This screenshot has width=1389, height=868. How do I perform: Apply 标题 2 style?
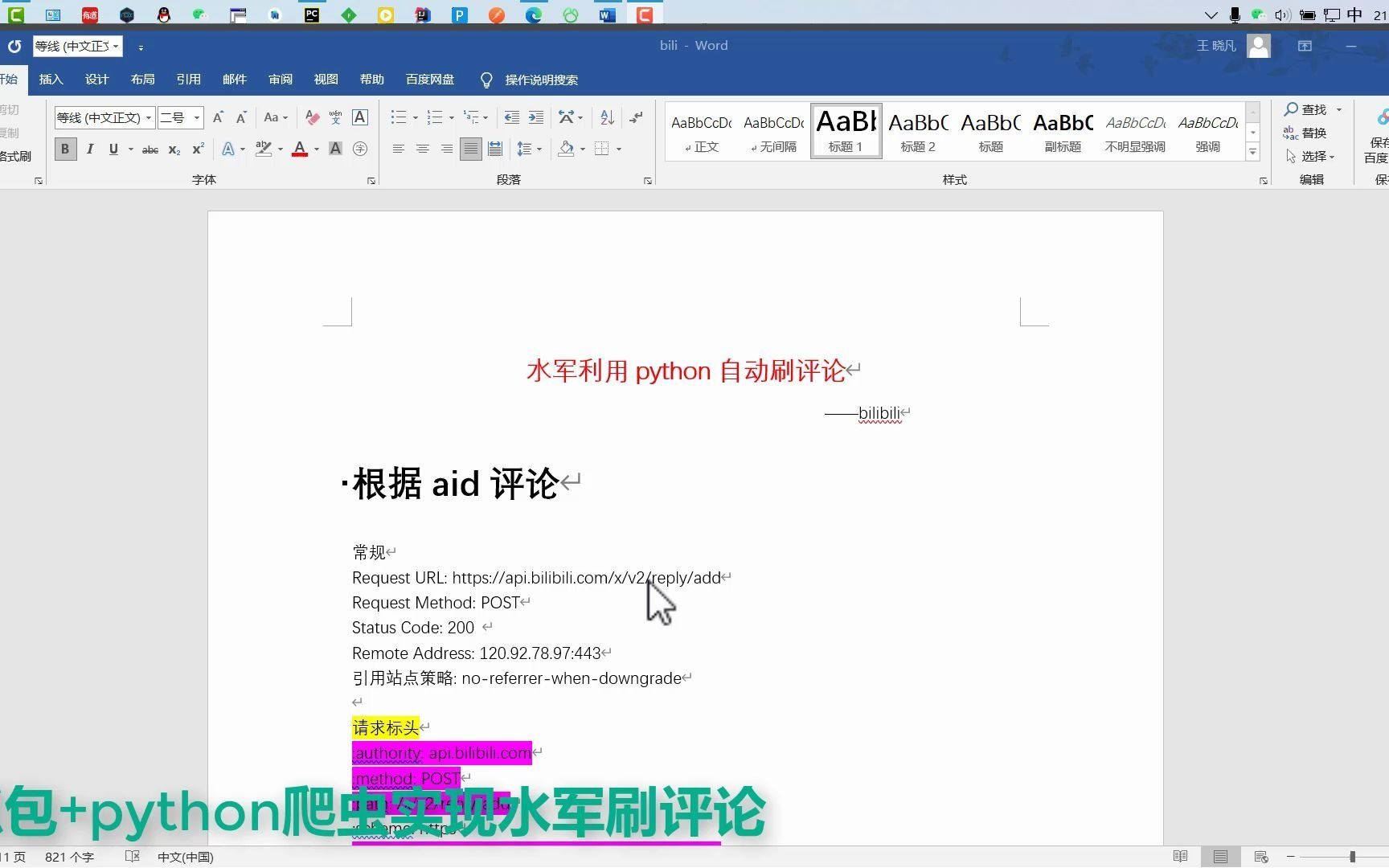918,130
